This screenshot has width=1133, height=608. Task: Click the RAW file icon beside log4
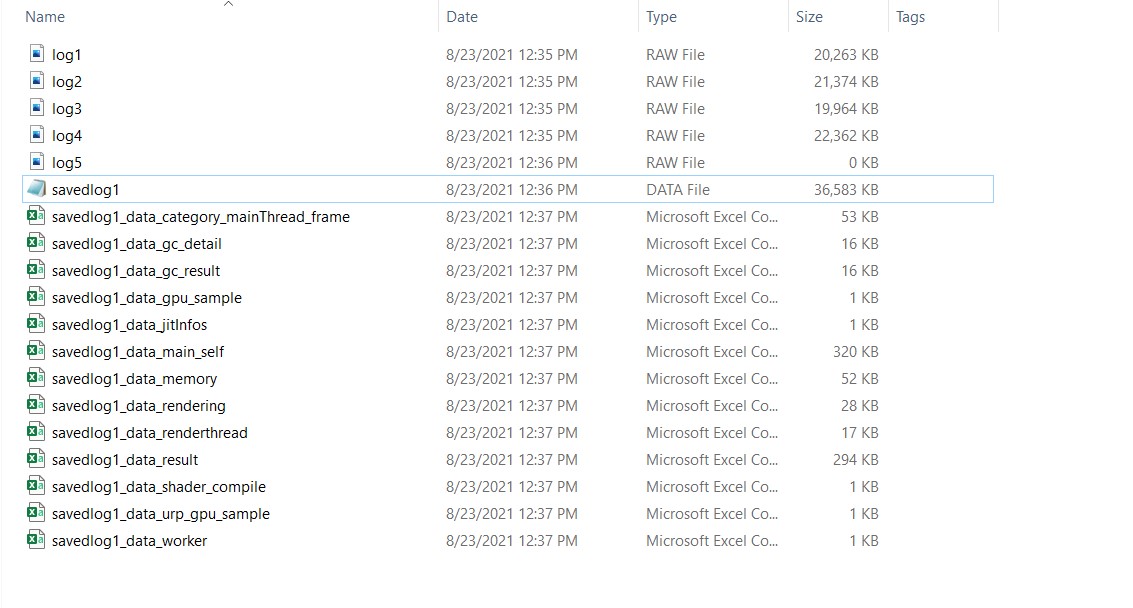[x=38, y=135]
